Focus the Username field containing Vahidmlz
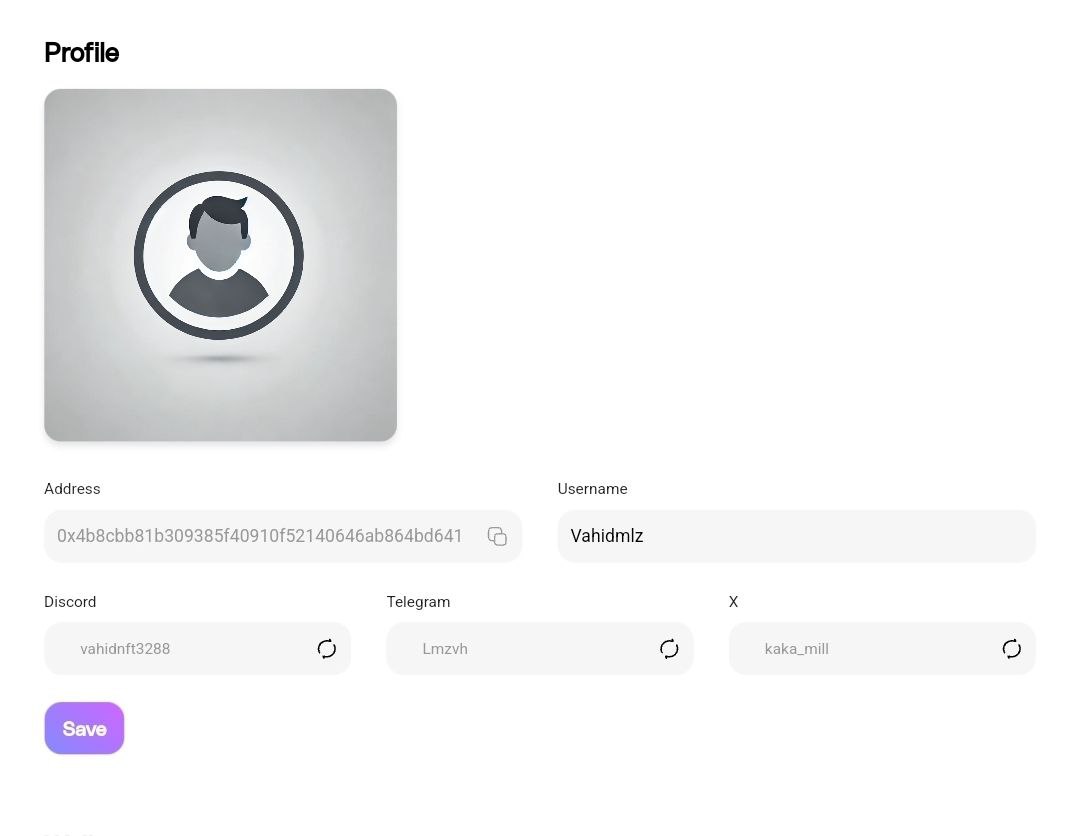 (x=796, y=536)
